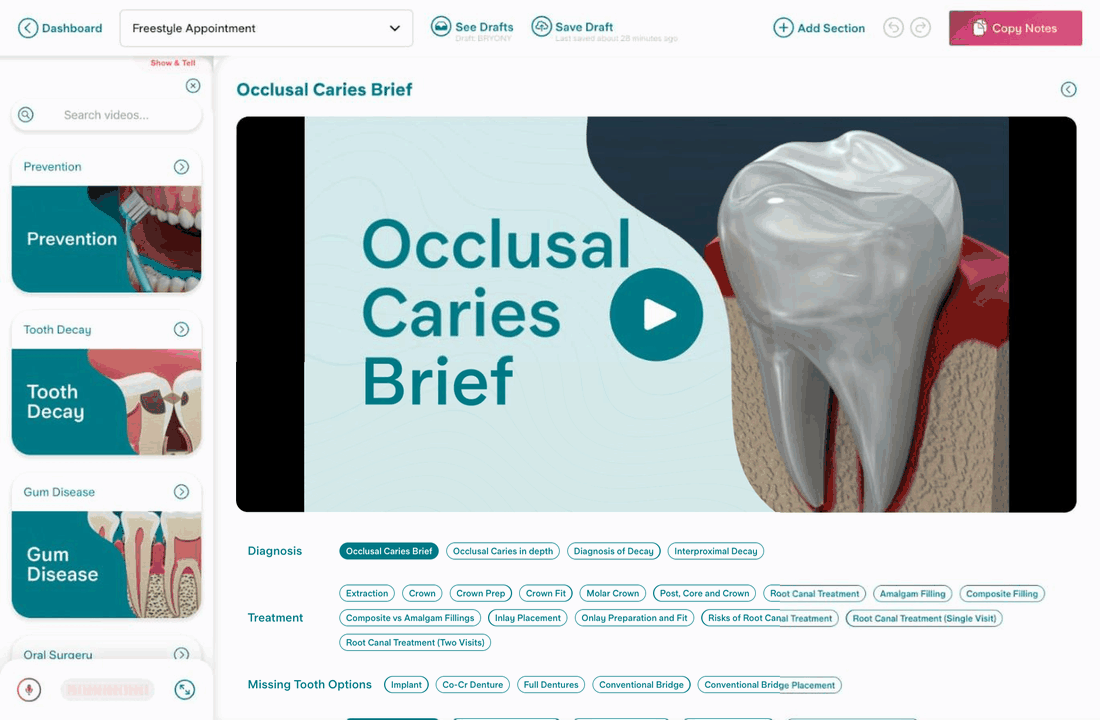
Task: Choose the Implant video option
Action: [406, 685]
